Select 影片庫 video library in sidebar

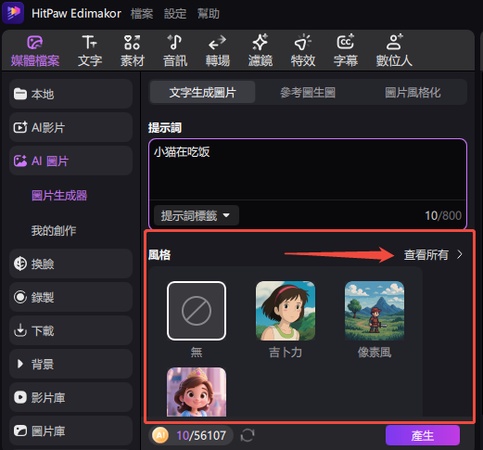point(71,397)
